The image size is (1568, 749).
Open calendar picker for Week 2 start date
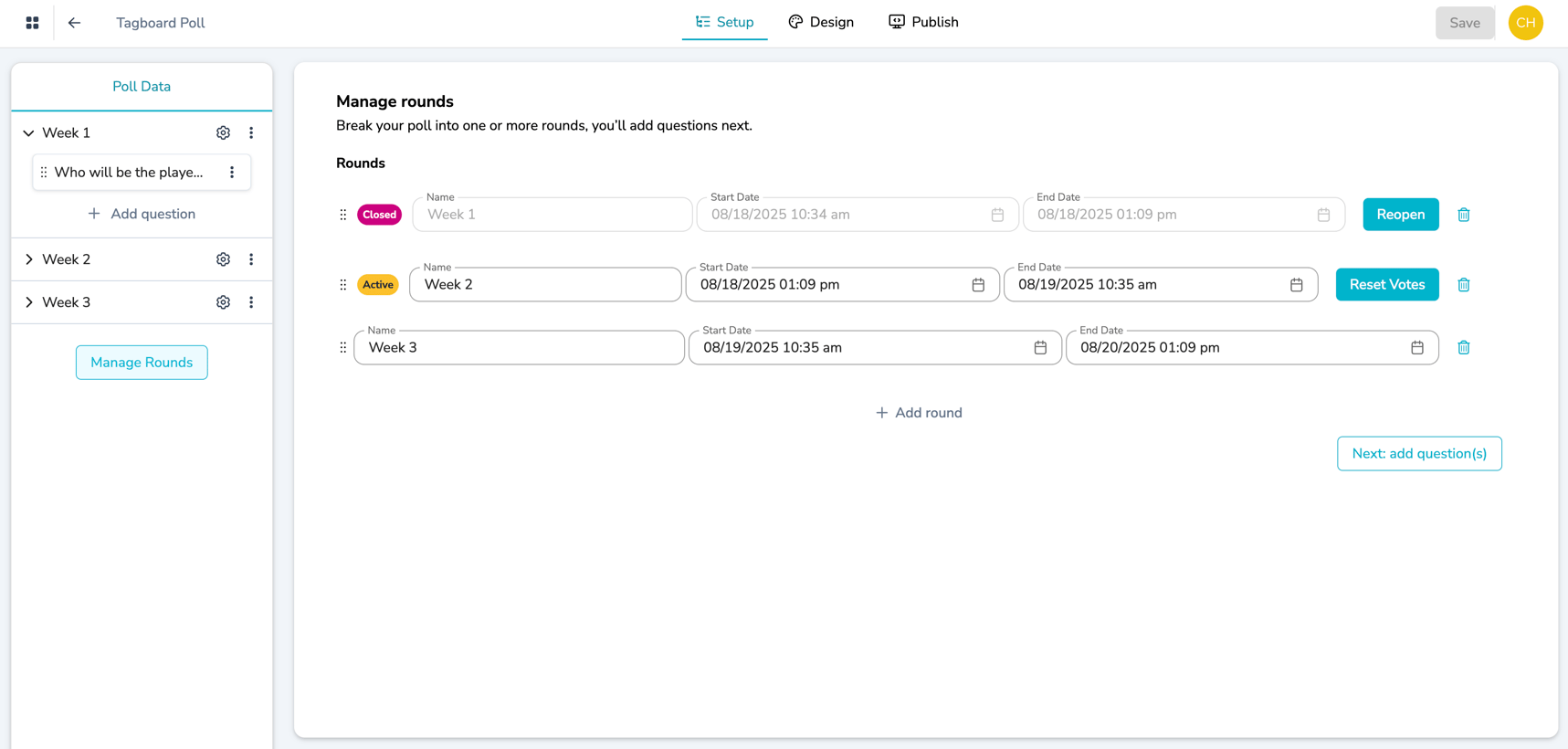point(978,285)
